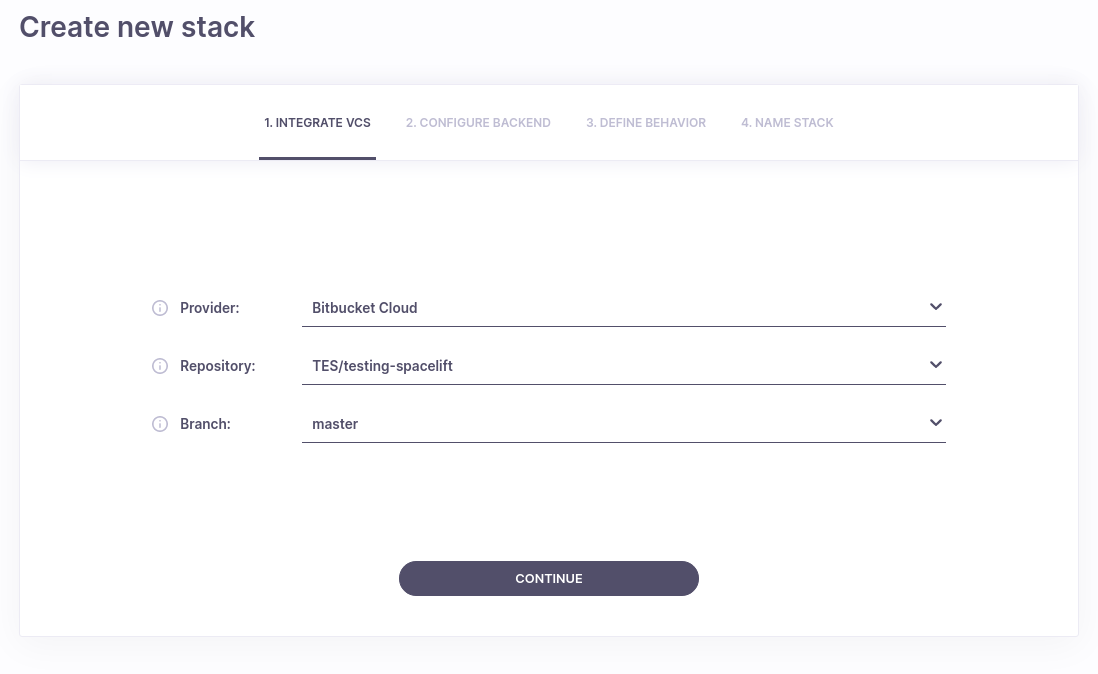Click the Continue button
This screenshot has width=1098, height=674.
549,578
